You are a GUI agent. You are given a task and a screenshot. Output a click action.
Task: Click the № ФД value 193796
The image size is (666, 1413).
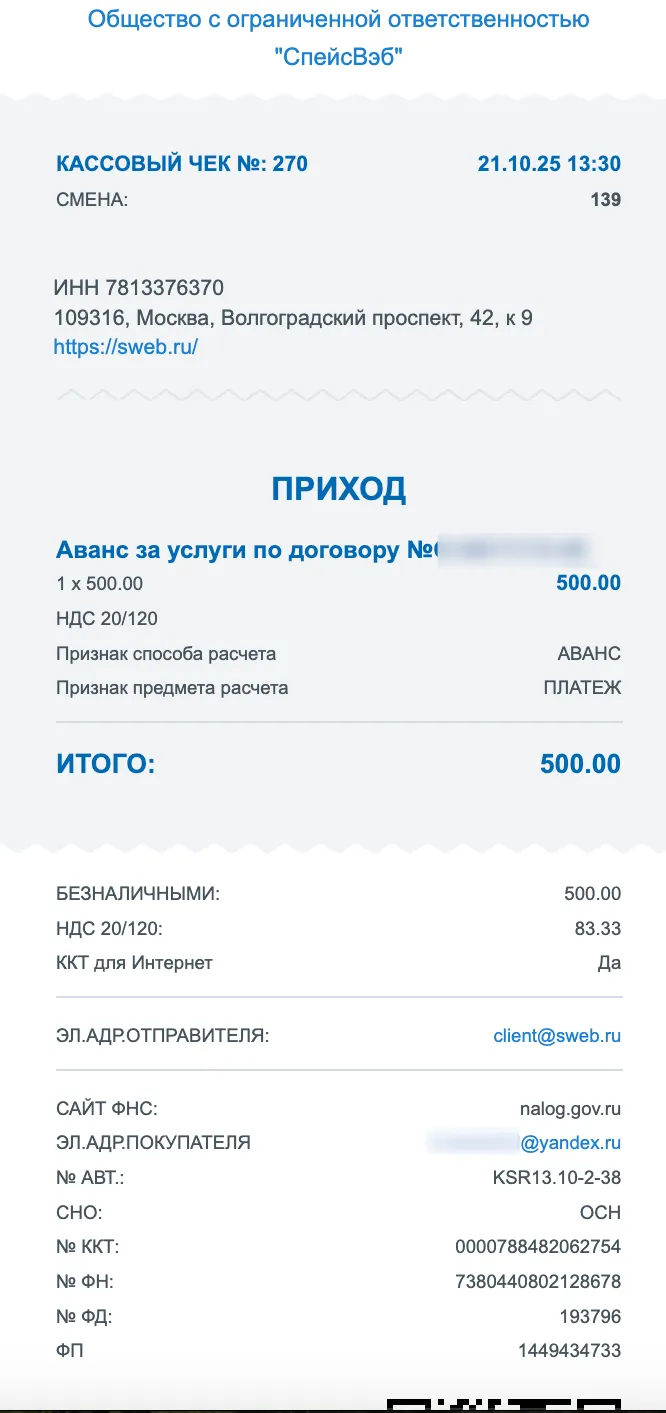tap(590, 1316)
